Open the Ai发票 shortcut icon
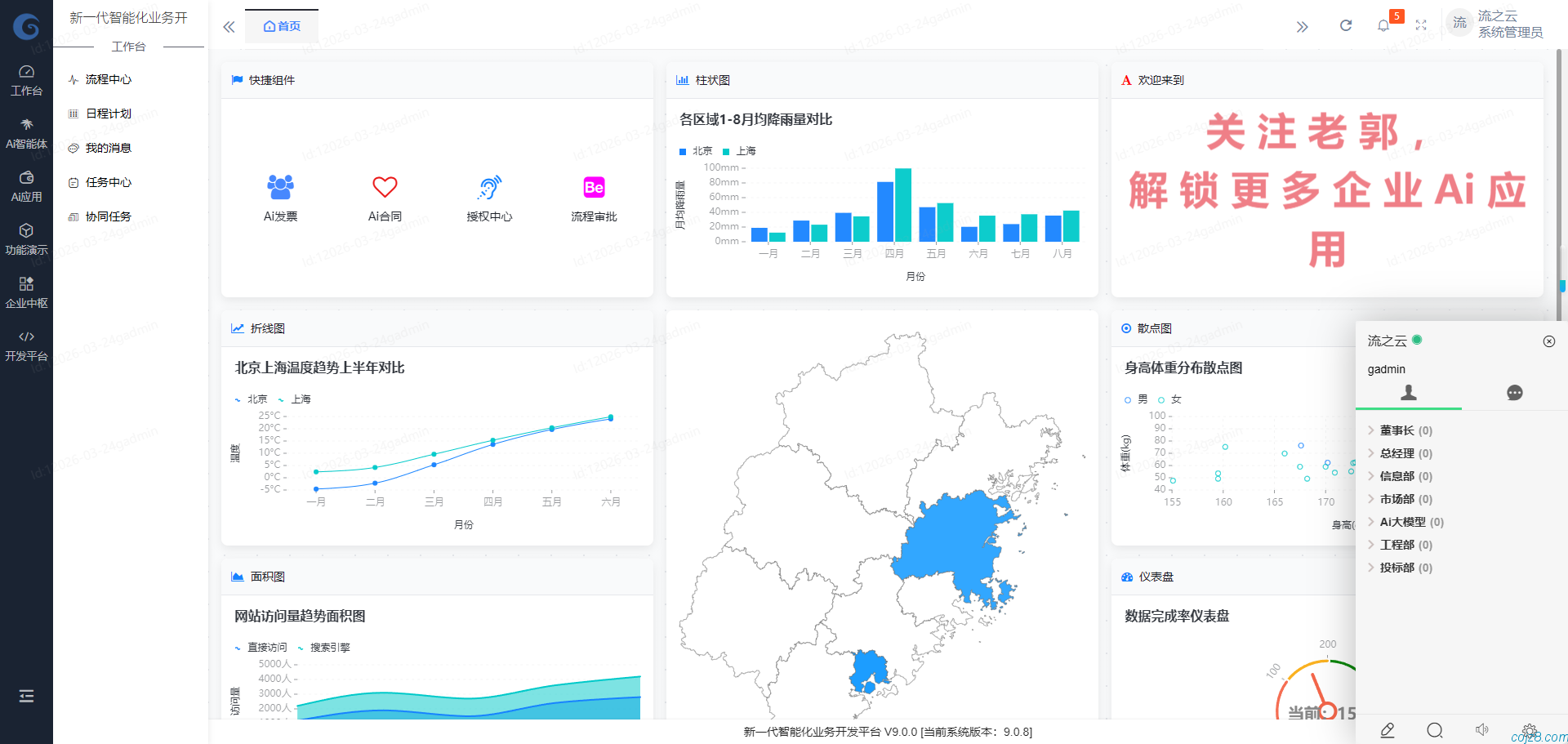The height and width of the screenshot is (744, 1568). (x=280, y=187)
